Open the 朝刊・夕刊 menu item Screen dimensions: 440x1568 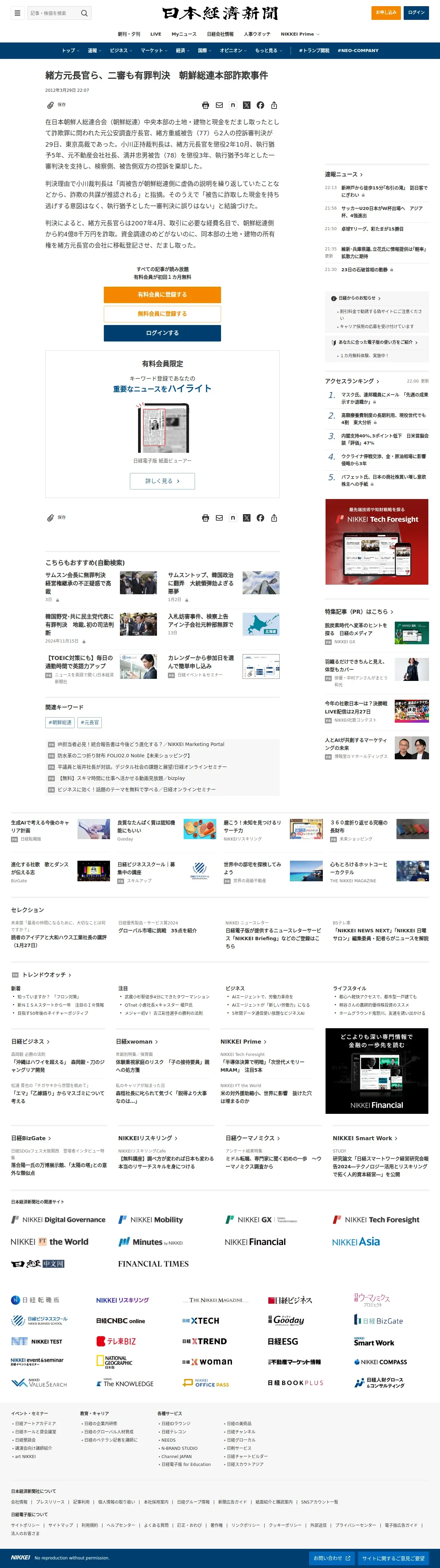[129, 34]
